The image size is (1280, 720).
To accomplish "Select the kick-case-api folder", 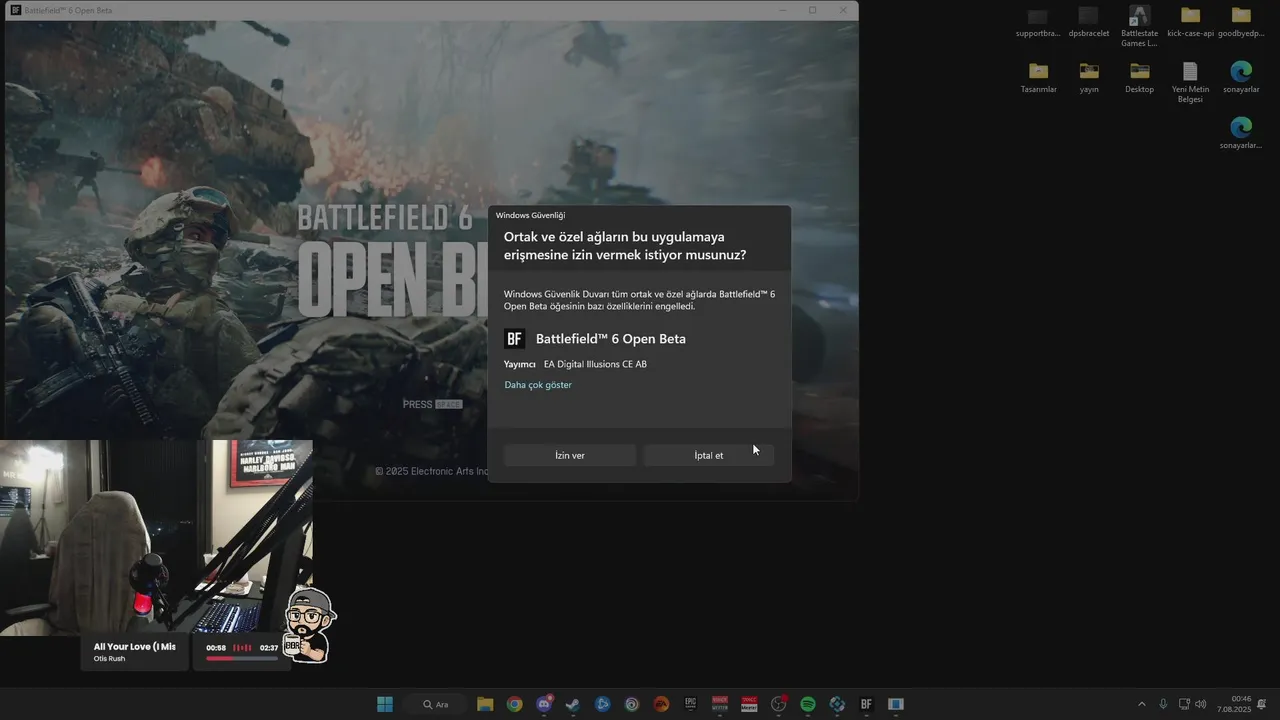I will (1190, 22).
